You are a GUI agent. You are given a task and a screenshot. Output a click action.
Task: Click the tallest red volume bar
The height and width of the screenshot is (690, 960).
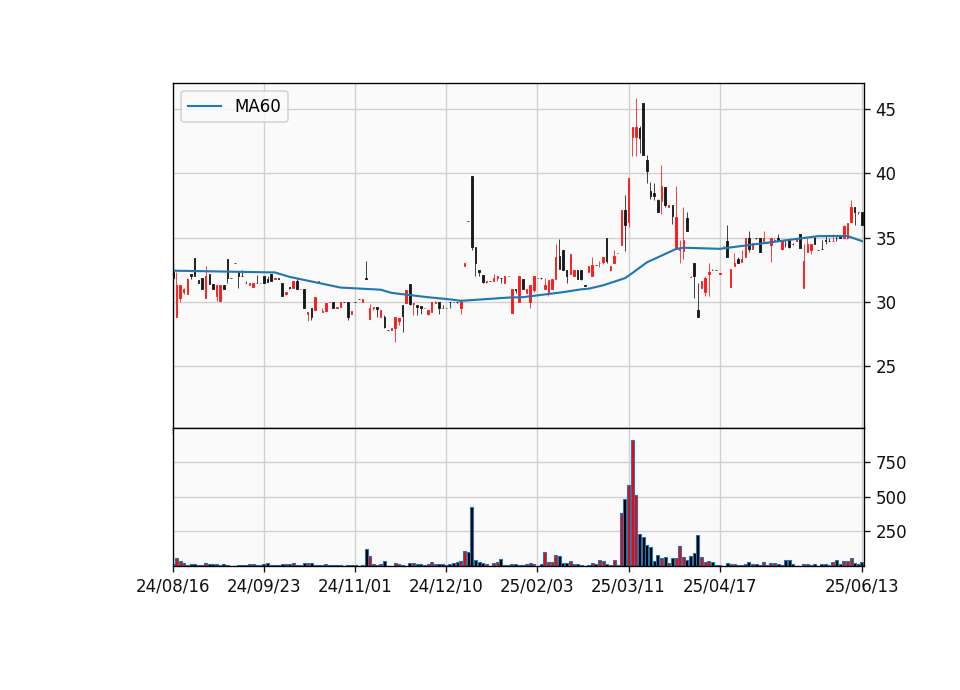632,503
